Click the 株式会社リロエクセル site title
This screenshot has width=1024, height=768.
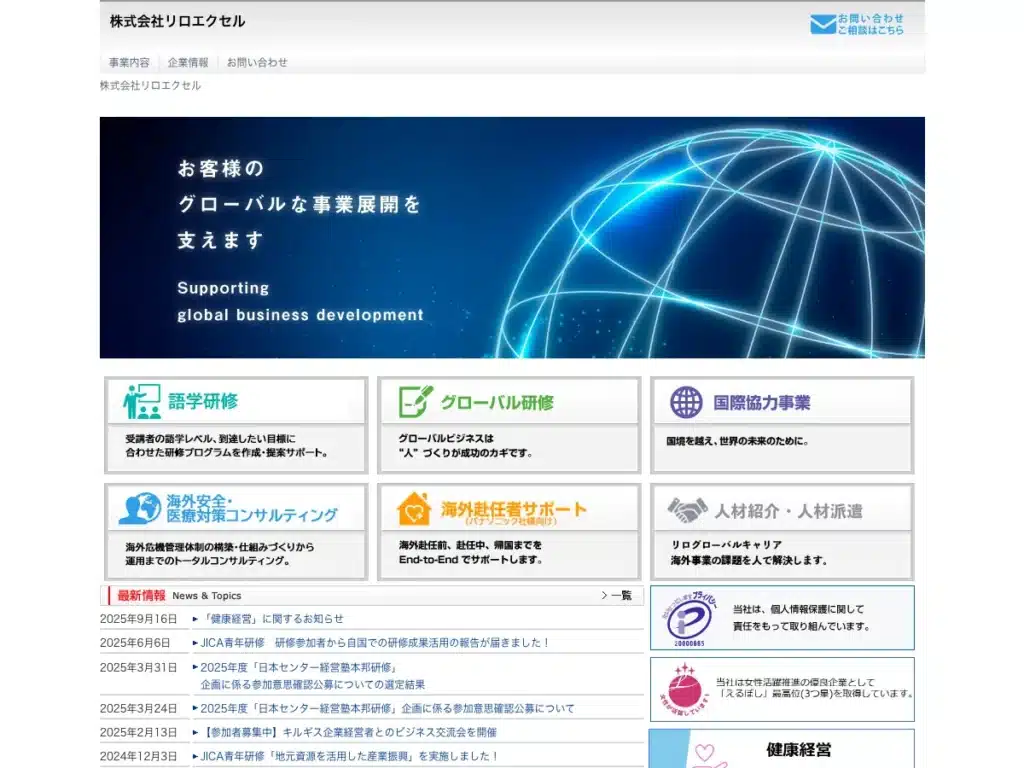[x=178, y=22]
